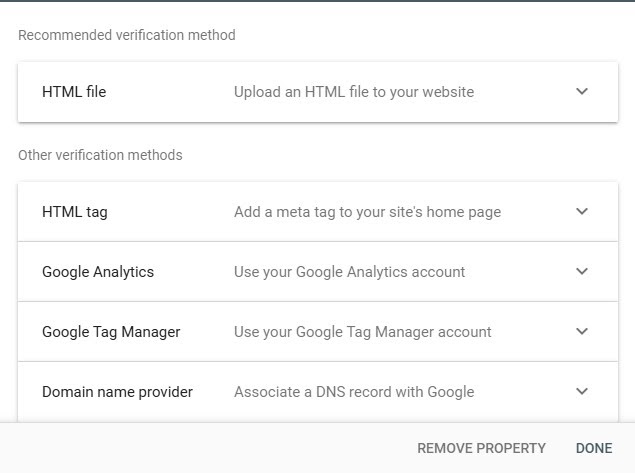Pick the Google Analytics method title
This screenshot has height=473, width=635.
click(98, 272)
